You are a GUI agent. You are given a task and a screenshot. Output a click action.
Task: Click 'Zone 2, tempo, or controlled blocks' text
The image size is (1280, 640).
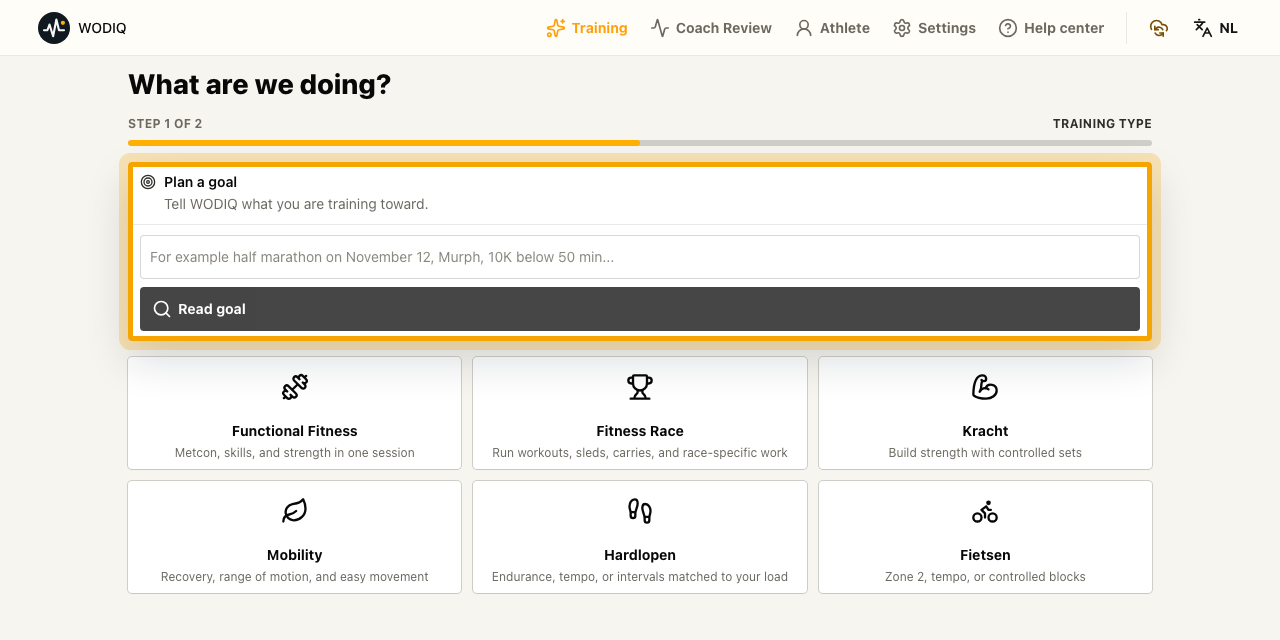tap(985, 577)
